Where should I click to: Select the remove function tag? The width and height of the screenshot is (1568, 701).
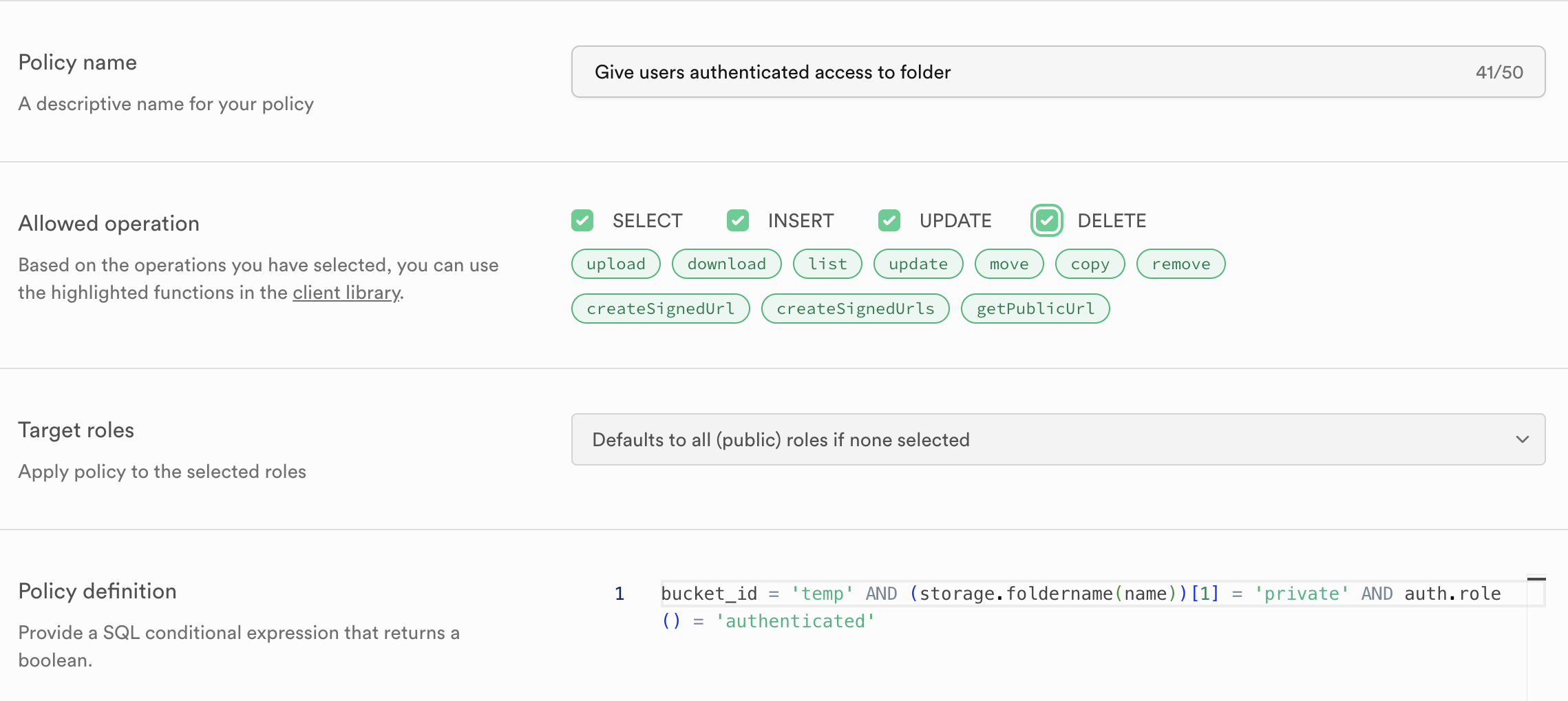1180,264
